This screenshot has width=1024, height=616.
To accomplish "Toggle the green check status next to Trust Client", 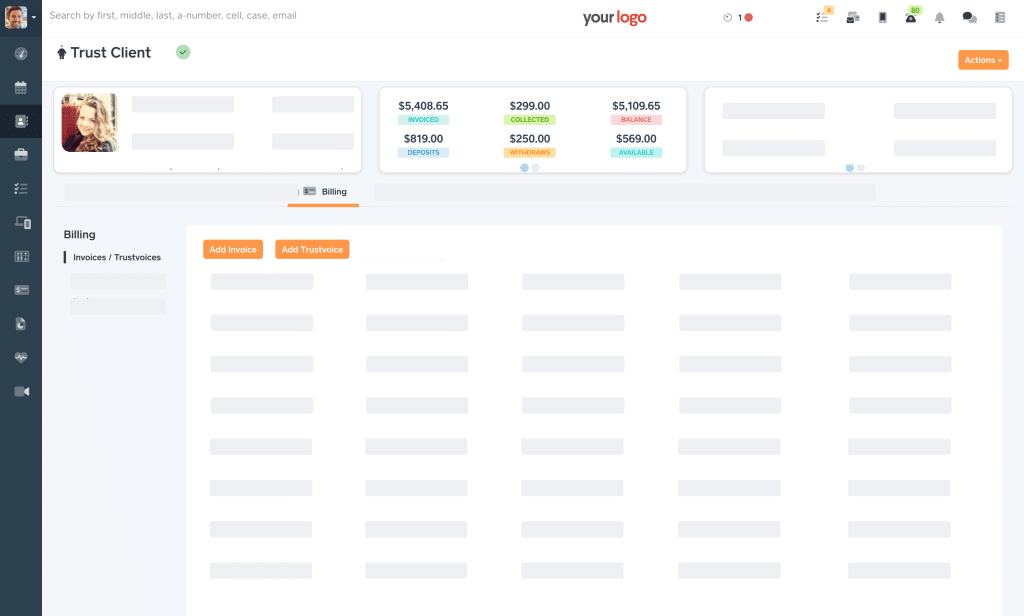I will point(183,52).
